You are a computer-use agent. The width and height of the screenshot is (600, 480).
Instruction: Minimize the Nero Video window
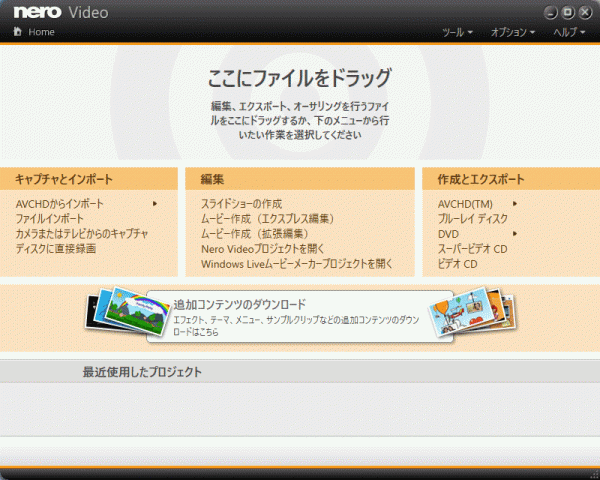(551, 13)
